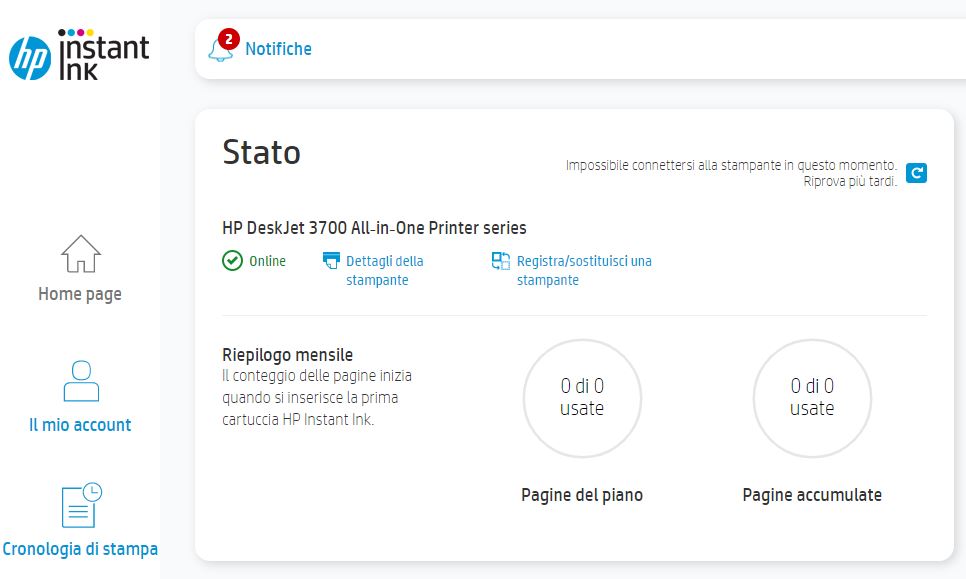Click the red notification badge showing 2
This screenshot has height=579, width=966.
pyautogui.click(x=228, y=39)
